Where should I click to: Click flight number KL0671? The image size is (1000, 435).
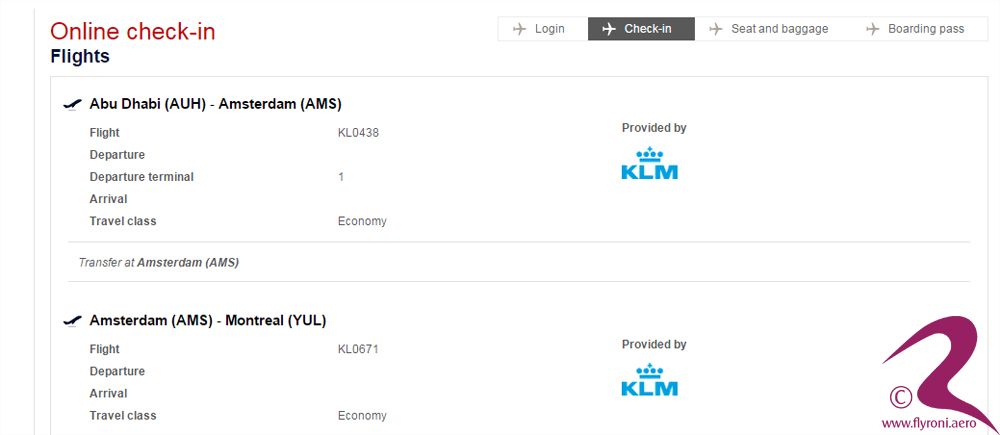[x=358, y=350]
